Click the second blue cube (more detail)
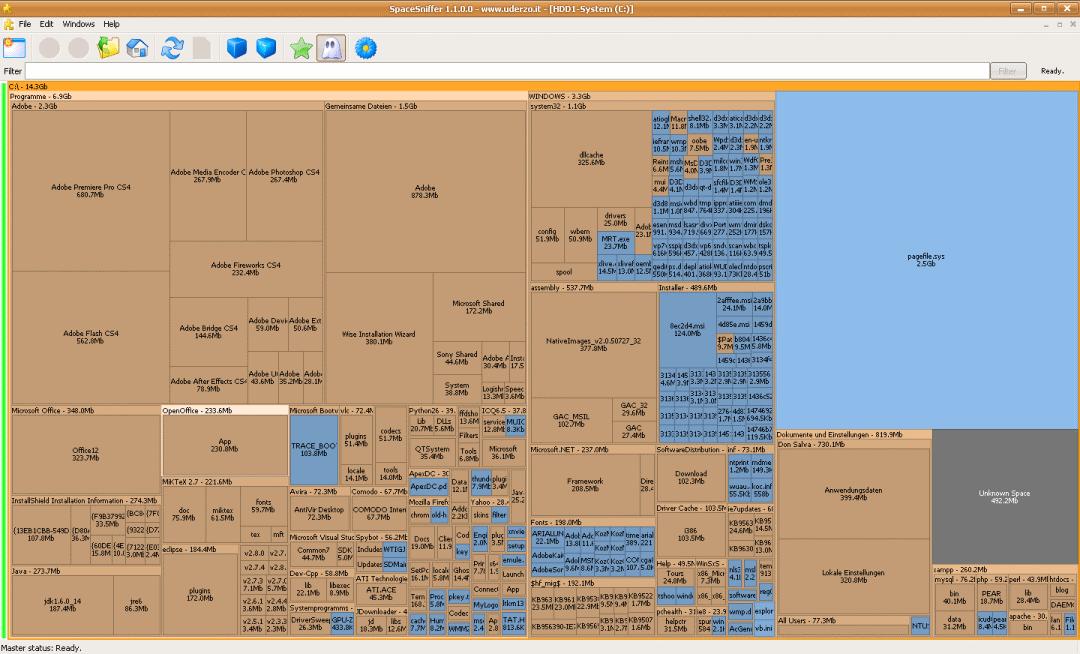Viewport: 1080px width, 654px height. pyautogui.click(x=266, y=47)
